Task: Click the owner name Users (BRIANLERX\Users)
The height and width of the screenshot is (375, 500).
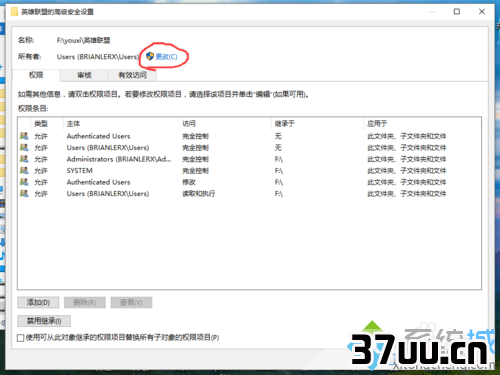Action: (x=98, y=57)
